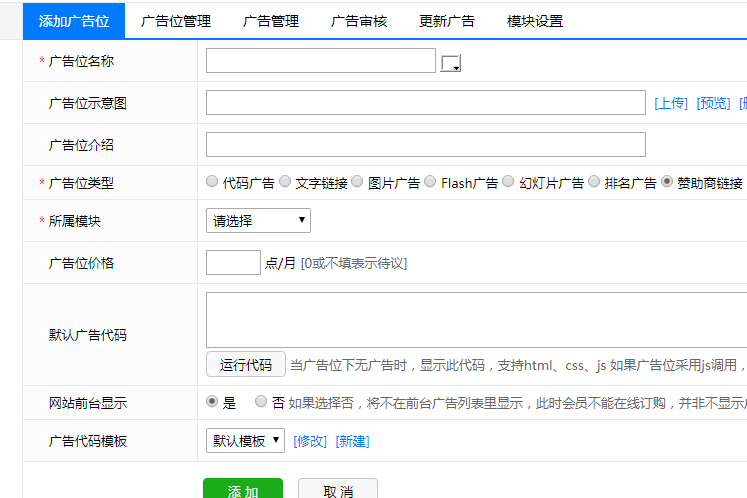Click the 修改 template link
The image size is (747, 498).
(310, 441)
